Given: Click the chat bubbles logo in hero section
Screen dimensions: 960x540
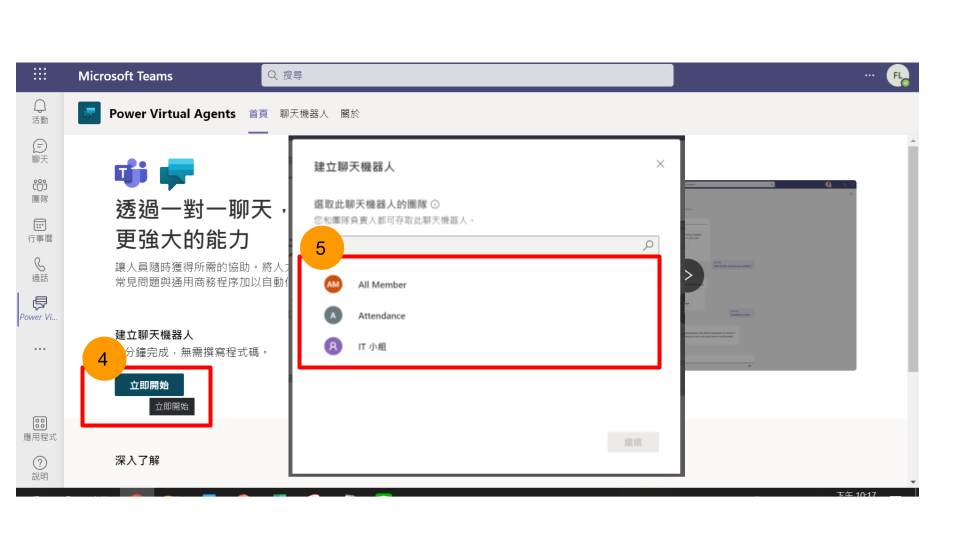Looking at the screenshot, I should pyautogui.click(x=177, y=173).
